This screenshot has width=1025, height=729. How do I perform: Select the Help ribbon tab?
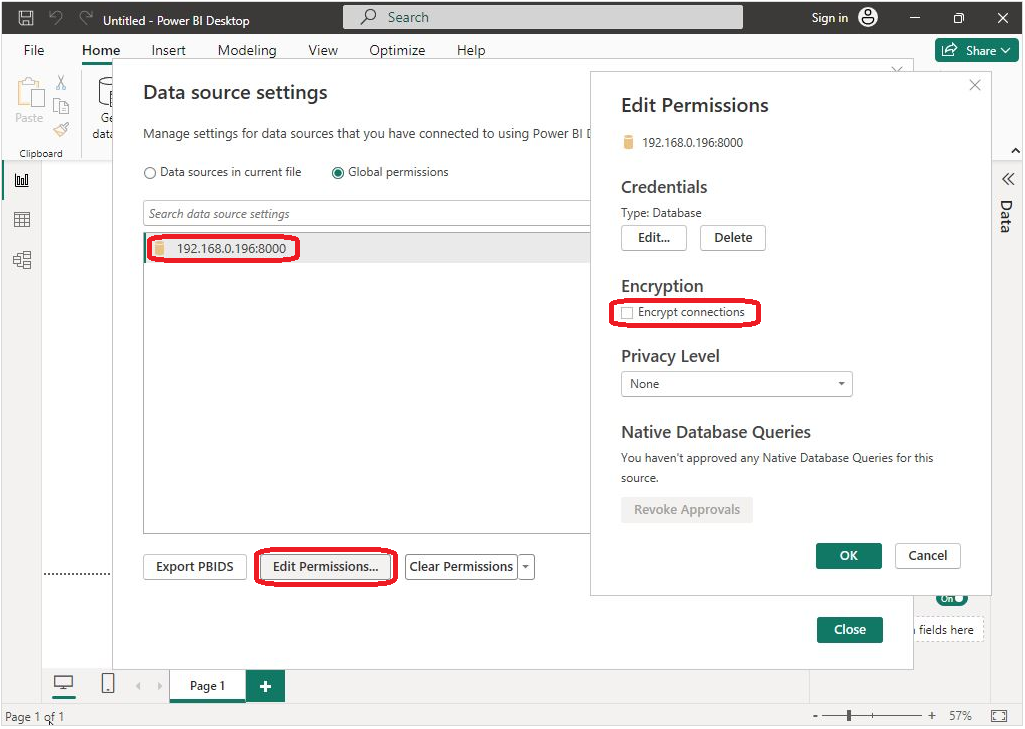pos(471,50)
